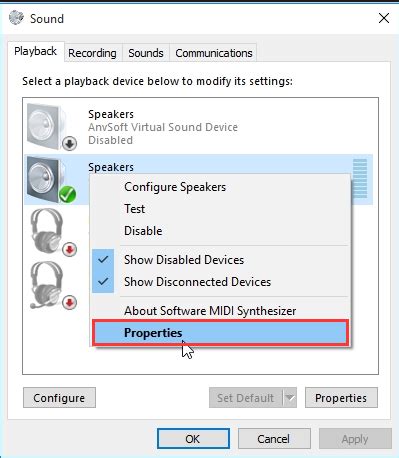Image resolution: width=399 pixels, height=458 pixels.
Task: Select the first unplugged headphones device icon
Action: coord(52,233)
